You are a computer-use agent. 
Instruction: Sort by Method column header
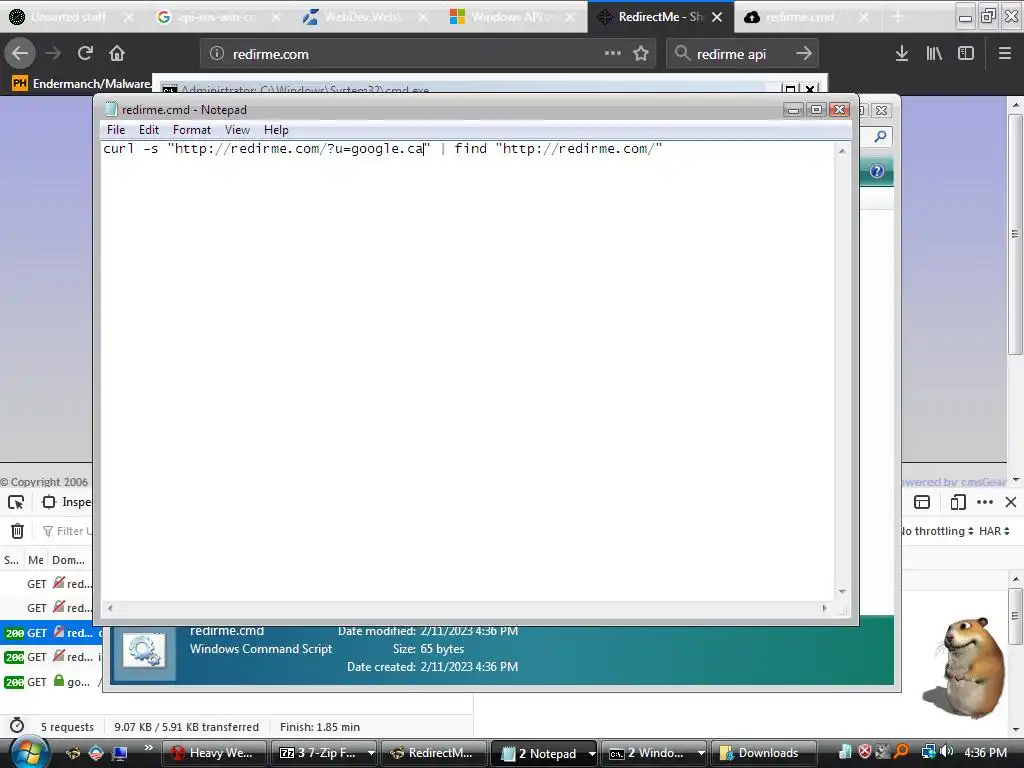36,560
